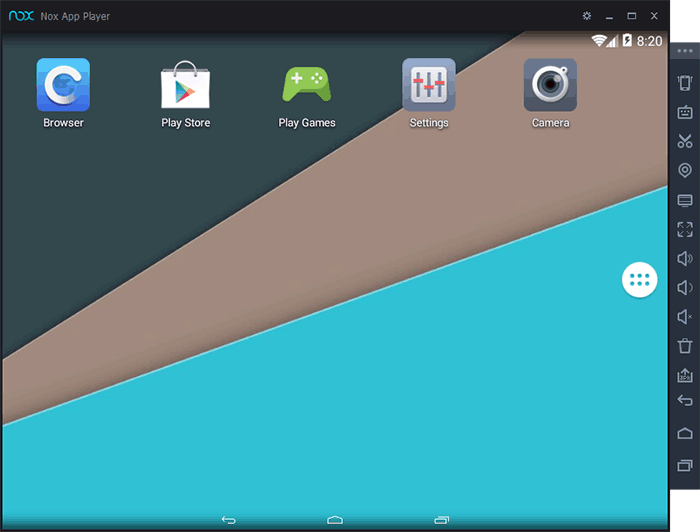Click the scissors screenshot icon

coord(685,141)
